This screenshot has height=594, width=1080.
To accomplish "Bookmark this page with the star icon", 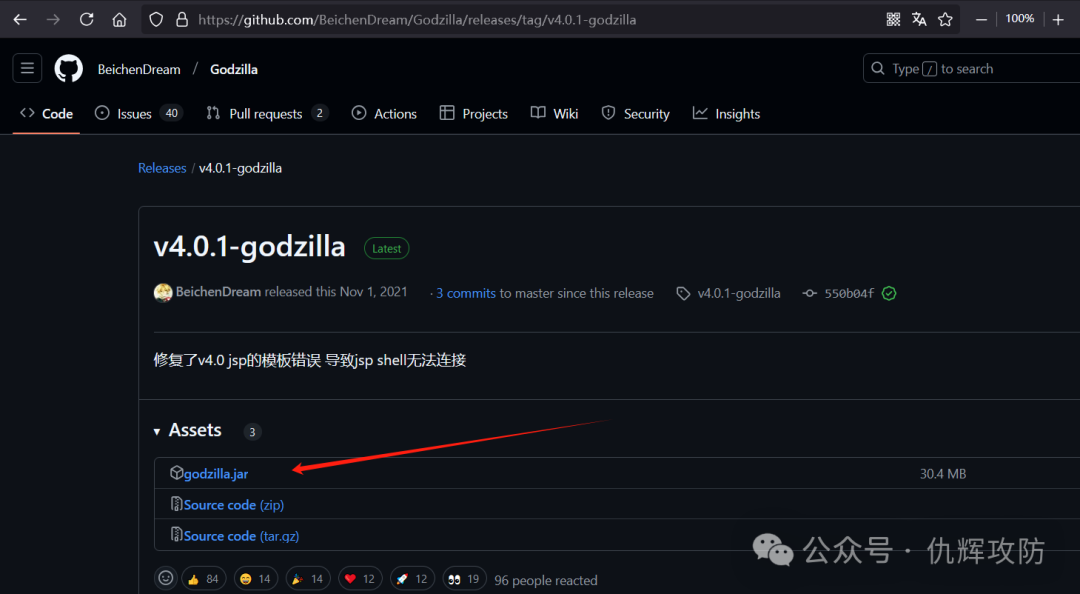I will (x=945, y=19).
